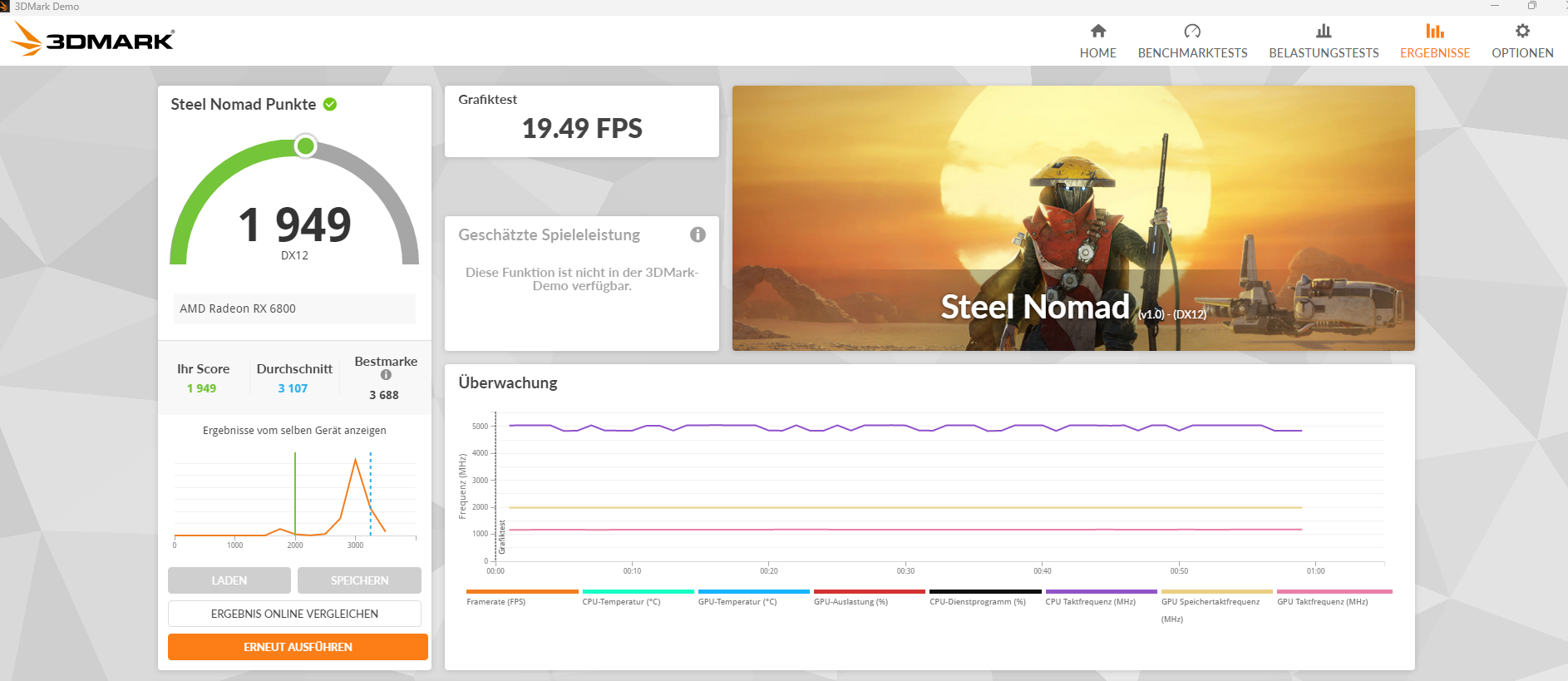
Task: Open Ergebnisse orange bars icon
Action: pos(1435,31)
